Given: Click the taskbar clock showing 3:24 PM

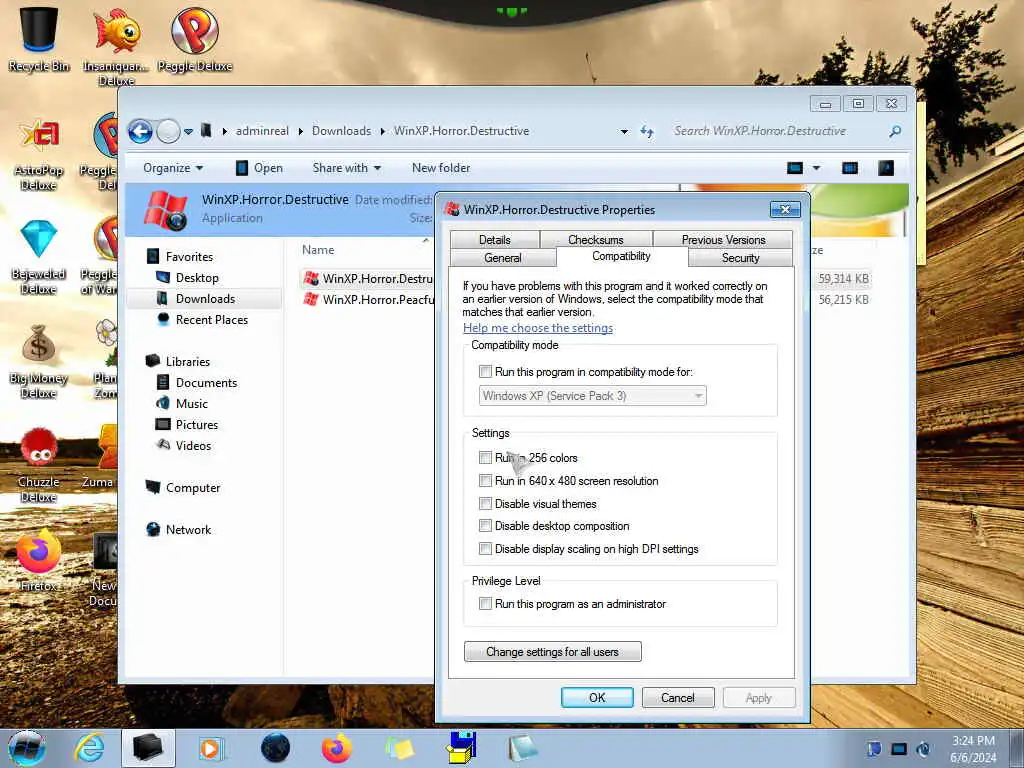Looking at the screenshot, I should coord(973,749).
